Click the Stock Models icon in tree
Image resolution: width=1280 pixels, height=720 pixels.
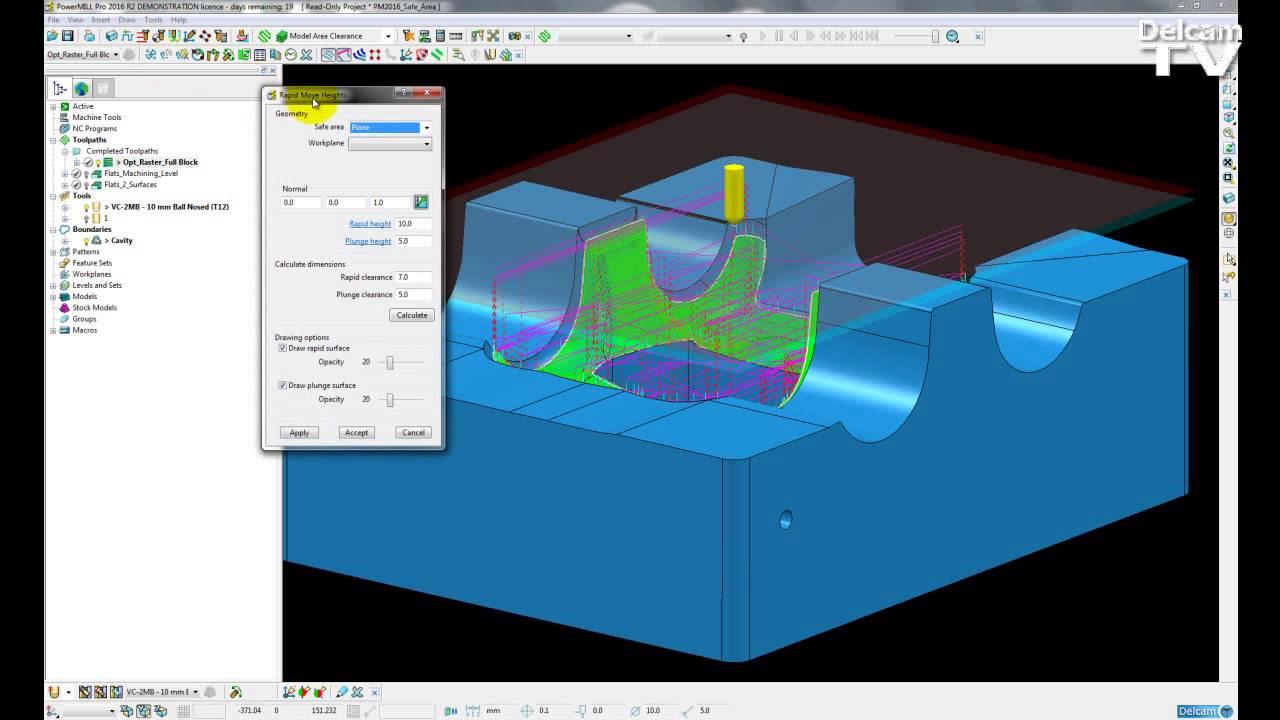click(x=65, y=308)
